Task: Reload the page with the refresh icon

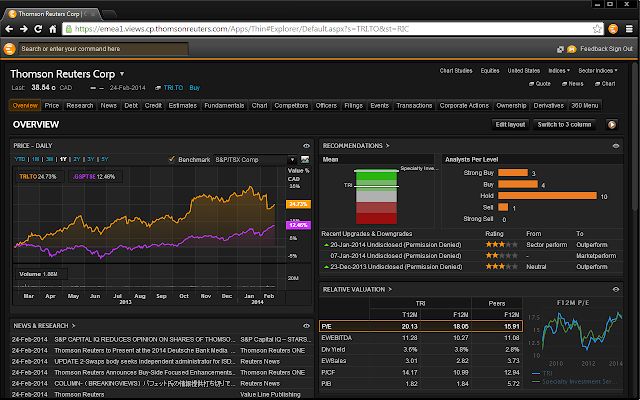Action: (38, 29)
